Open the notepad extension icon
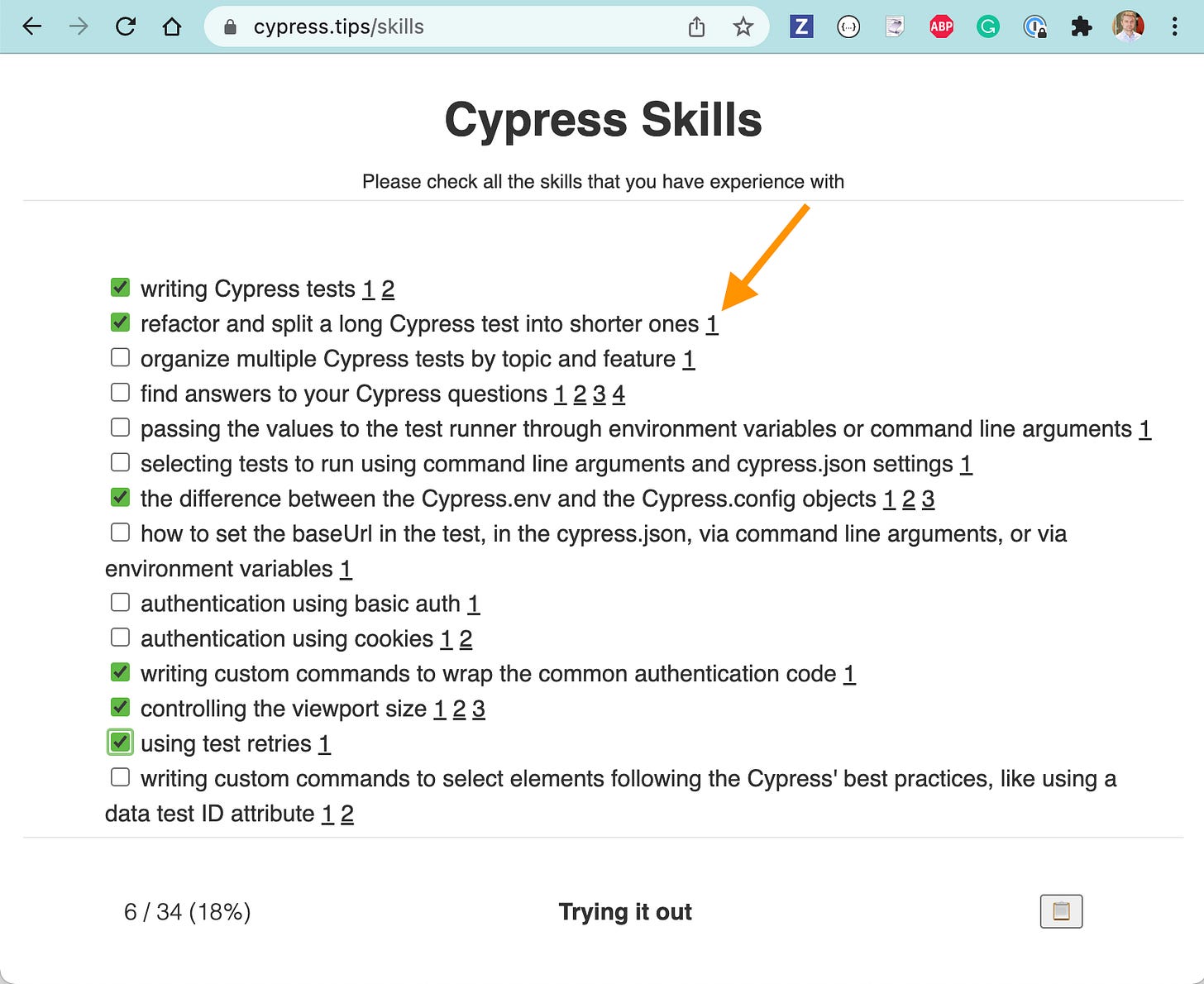1204x984 pixels. (895, 26)
